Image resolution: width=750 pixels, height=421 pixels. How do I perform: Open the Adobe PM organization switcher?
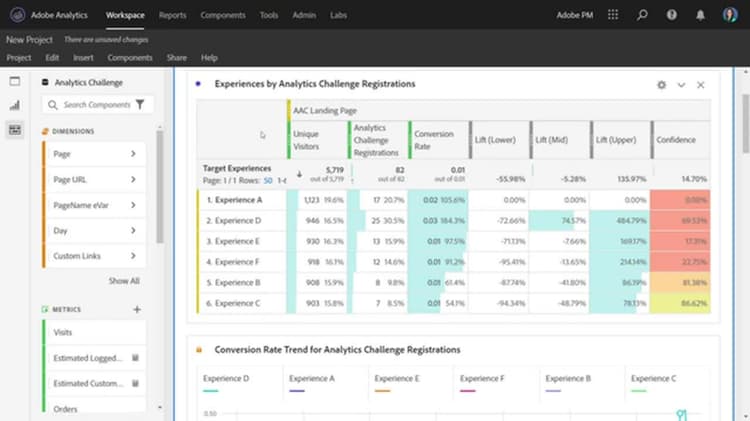point(574,15)
